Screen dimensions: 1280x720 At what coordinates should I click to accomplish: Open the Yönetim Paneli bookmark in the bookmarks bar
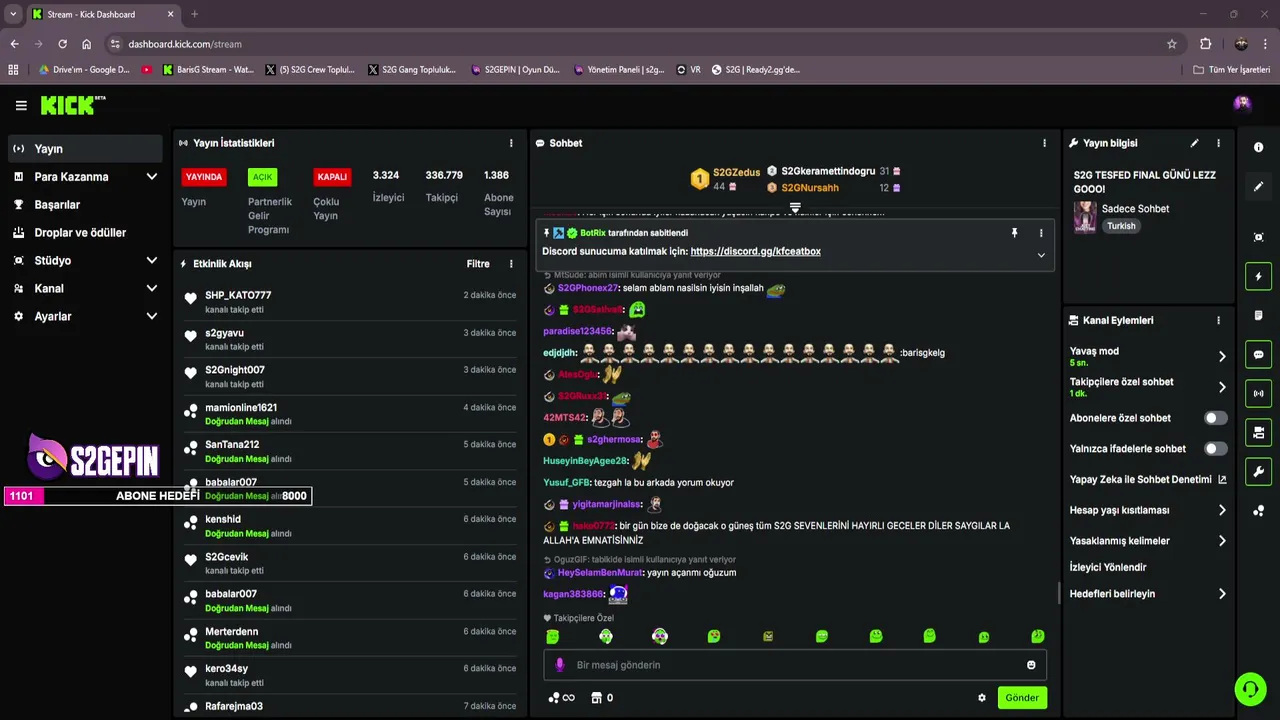[x=619, y=70]
